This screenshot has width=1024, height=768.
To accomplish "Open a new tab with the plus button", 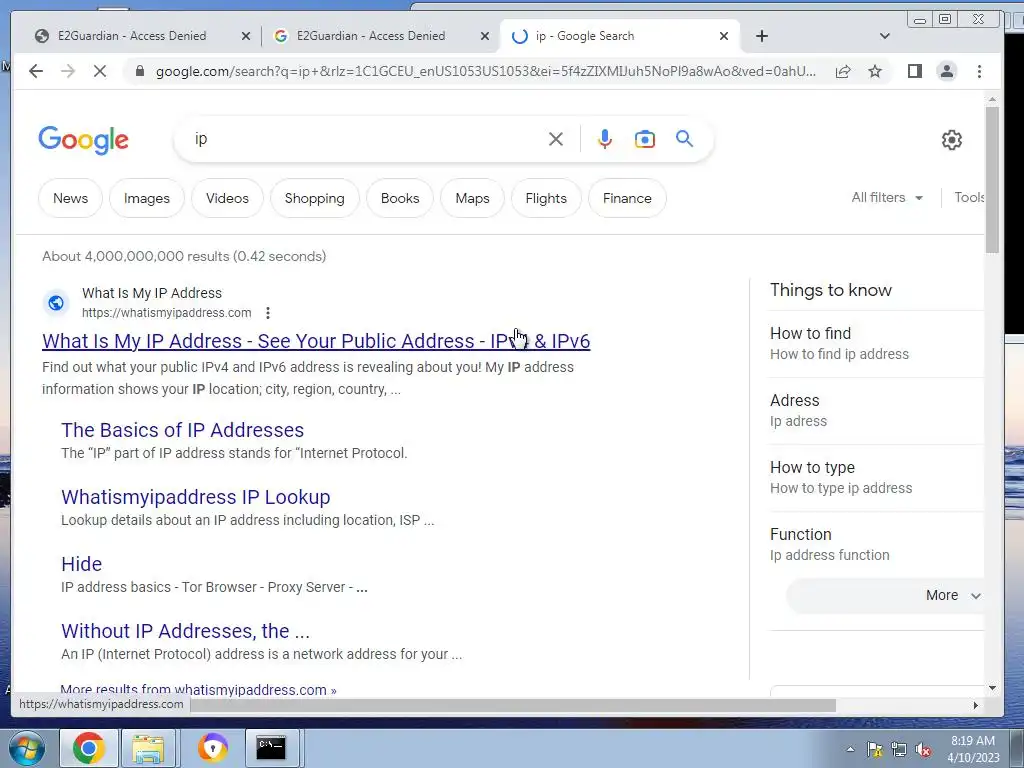I will click(x=761, y=36).
